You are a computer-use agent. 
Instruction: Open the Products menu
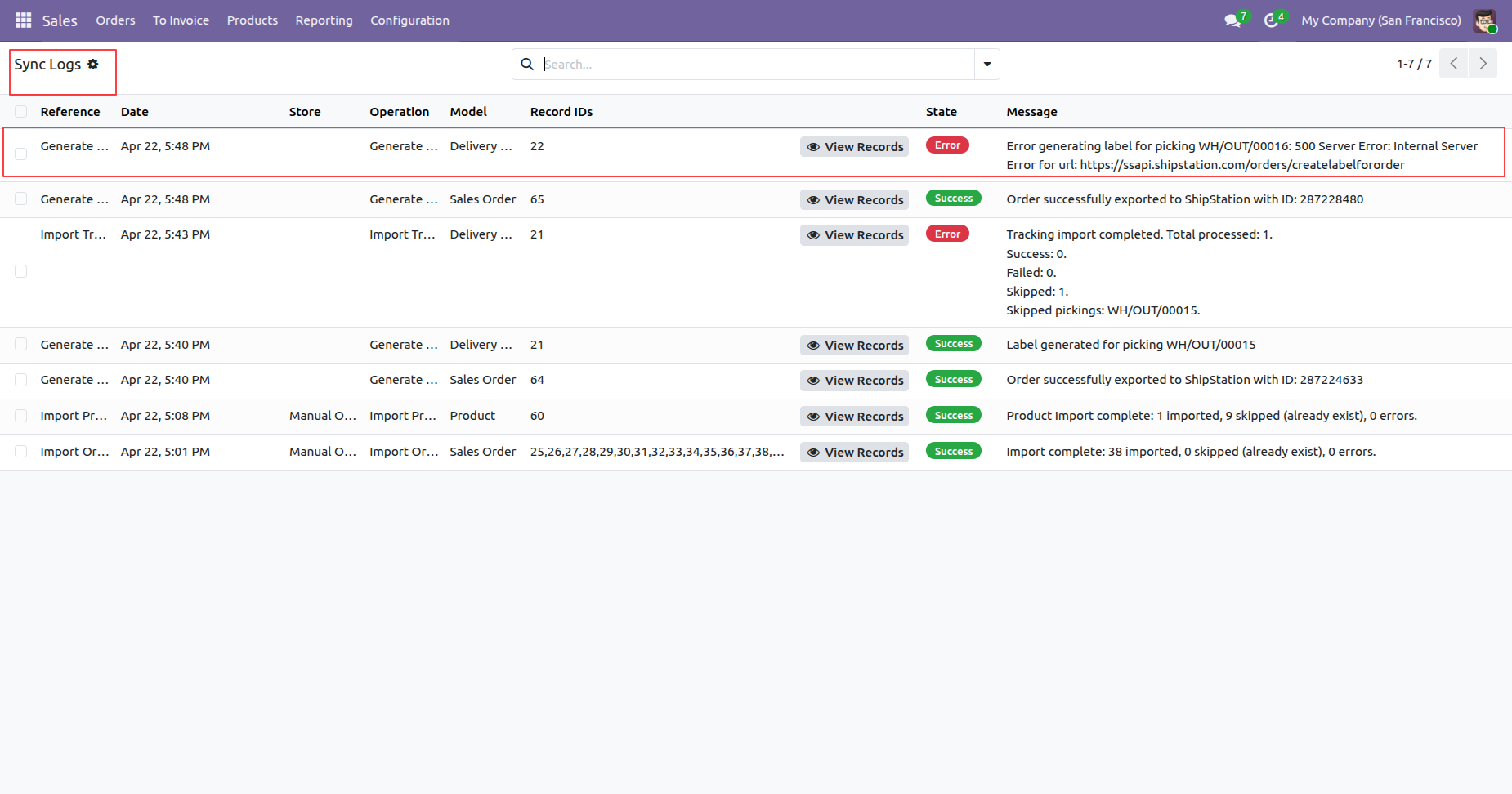click(253, 20)
